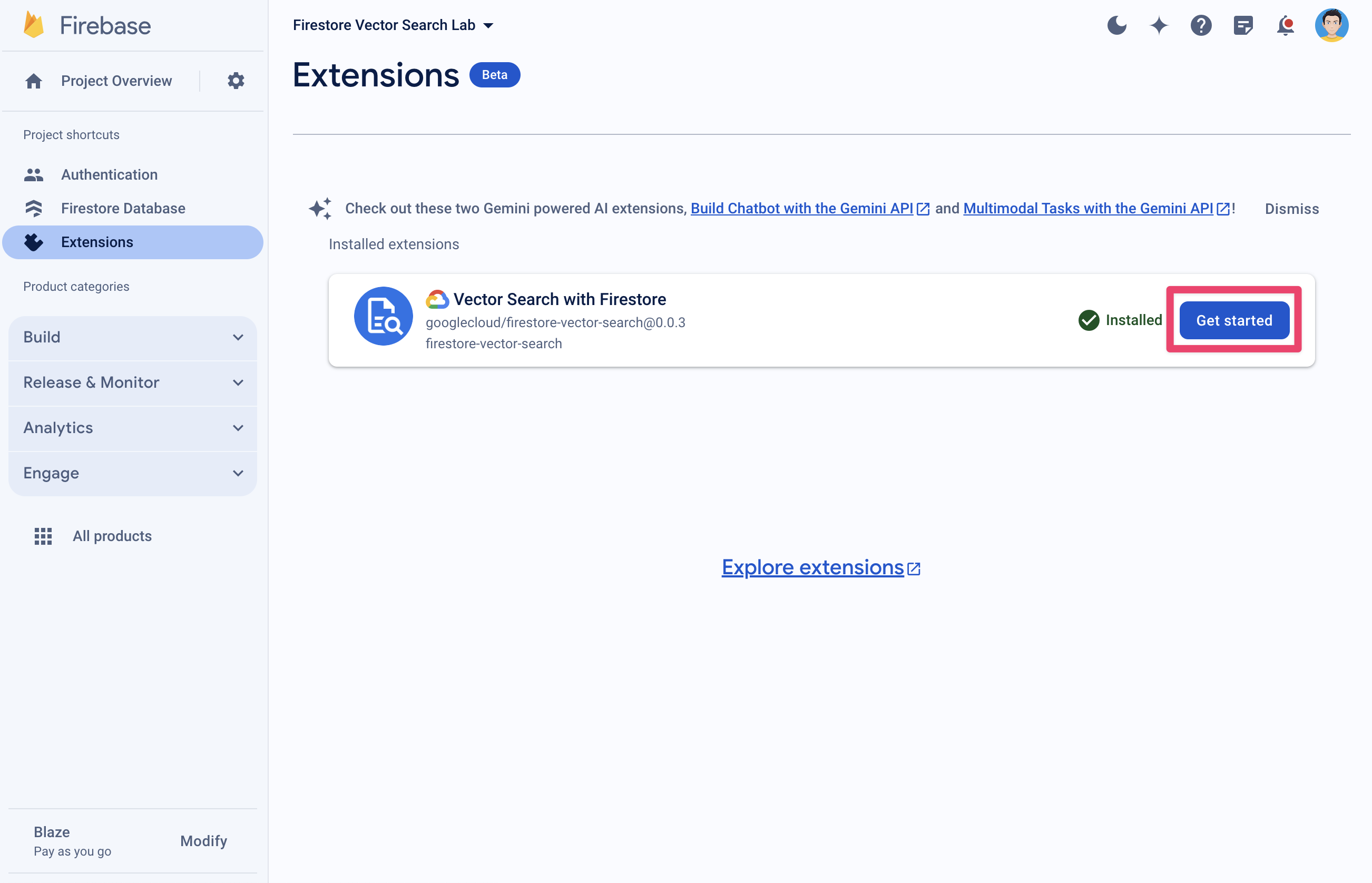The height and width of the screenshot is (883, 1372).
Task: Click the dark mode toggle icon
Action: pyautogui.click(x=1116, y=25)
